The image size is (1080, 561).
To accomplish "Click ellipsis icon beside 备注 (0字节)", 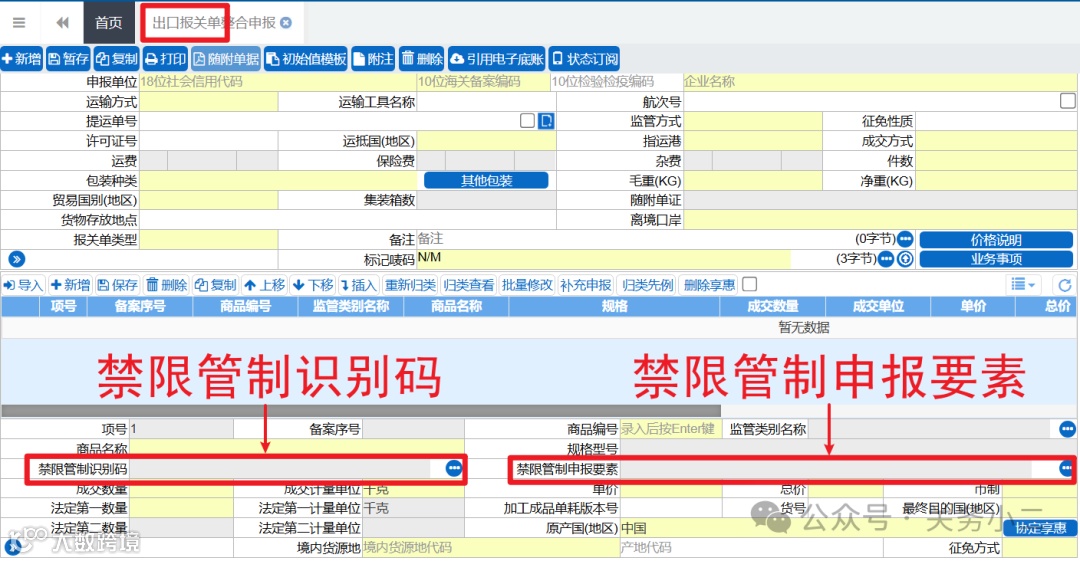I will point(905,239).
